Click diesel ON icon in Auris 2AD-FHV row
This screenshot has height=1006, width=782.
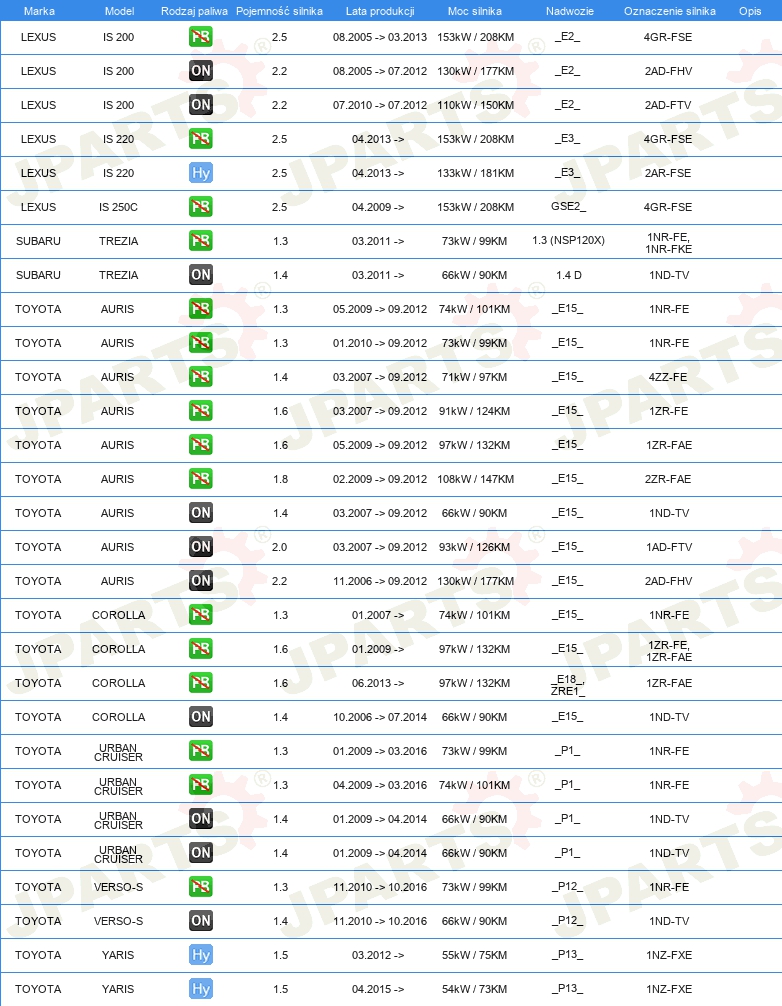201,581
